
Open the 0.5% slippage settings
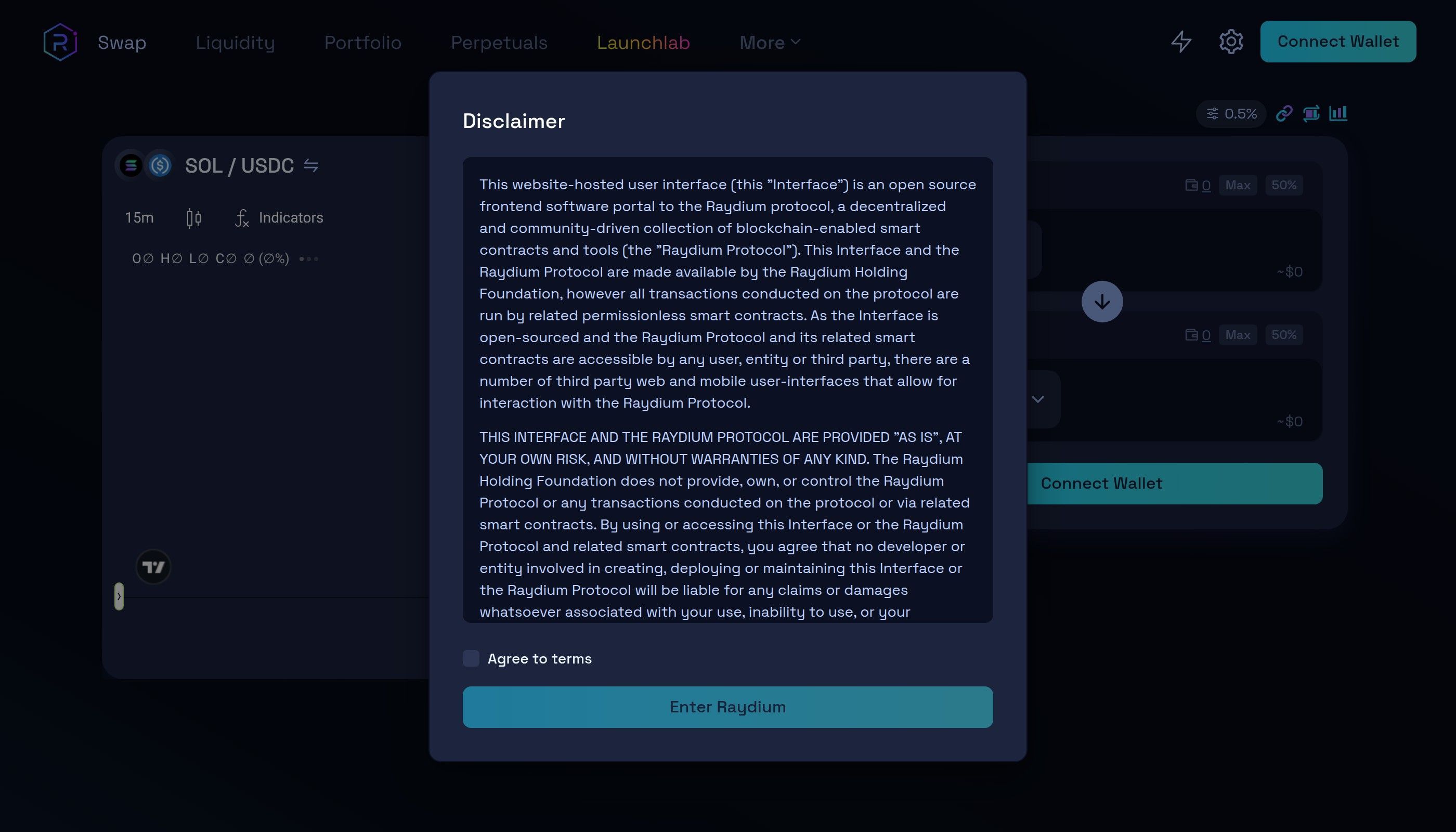click(x=1231, y=114)
